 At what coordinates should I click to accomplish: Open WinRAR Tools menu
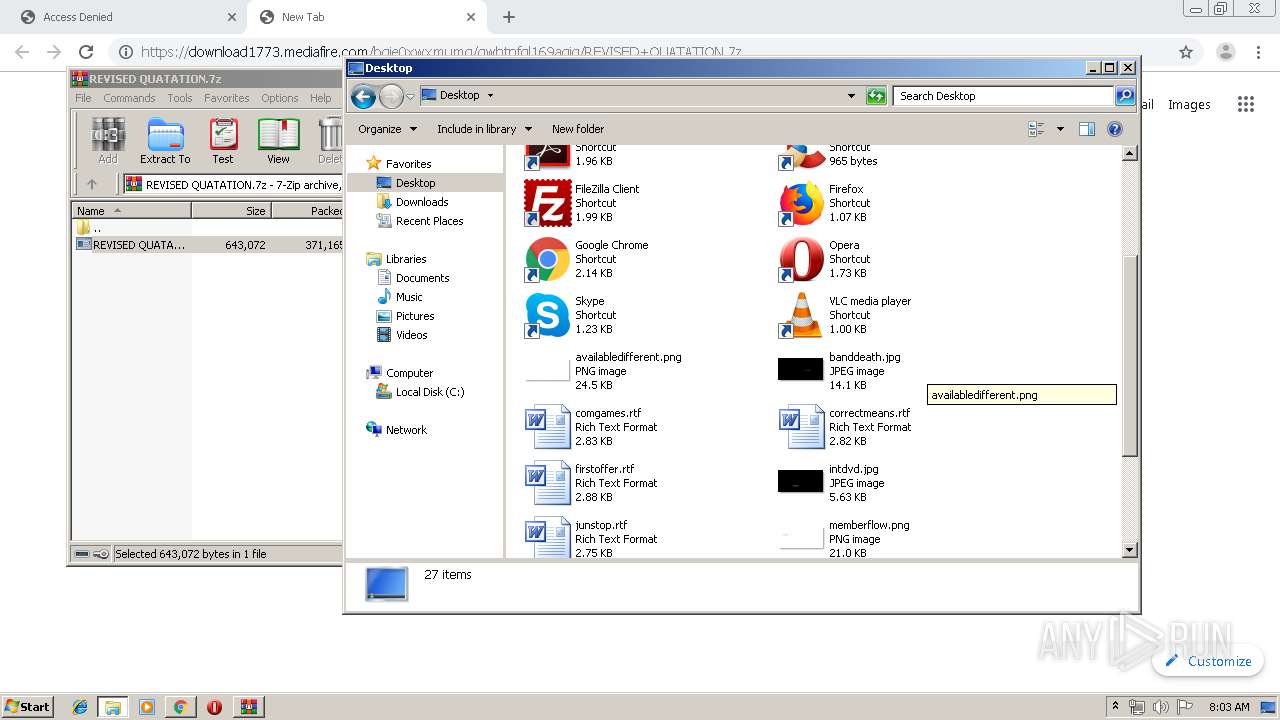pyautogui.click(x=180, y=98)
